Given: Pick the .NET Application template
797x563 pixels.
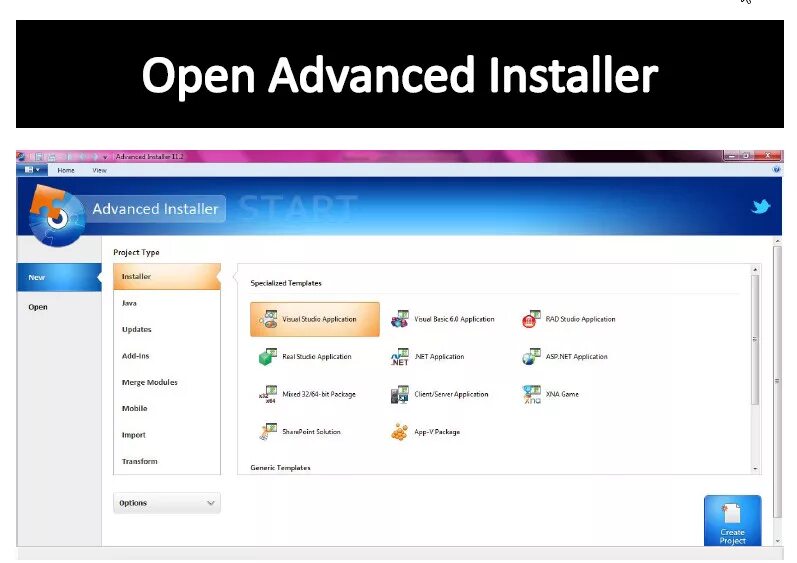Looking at the screenshot, I should pos(427,357).
